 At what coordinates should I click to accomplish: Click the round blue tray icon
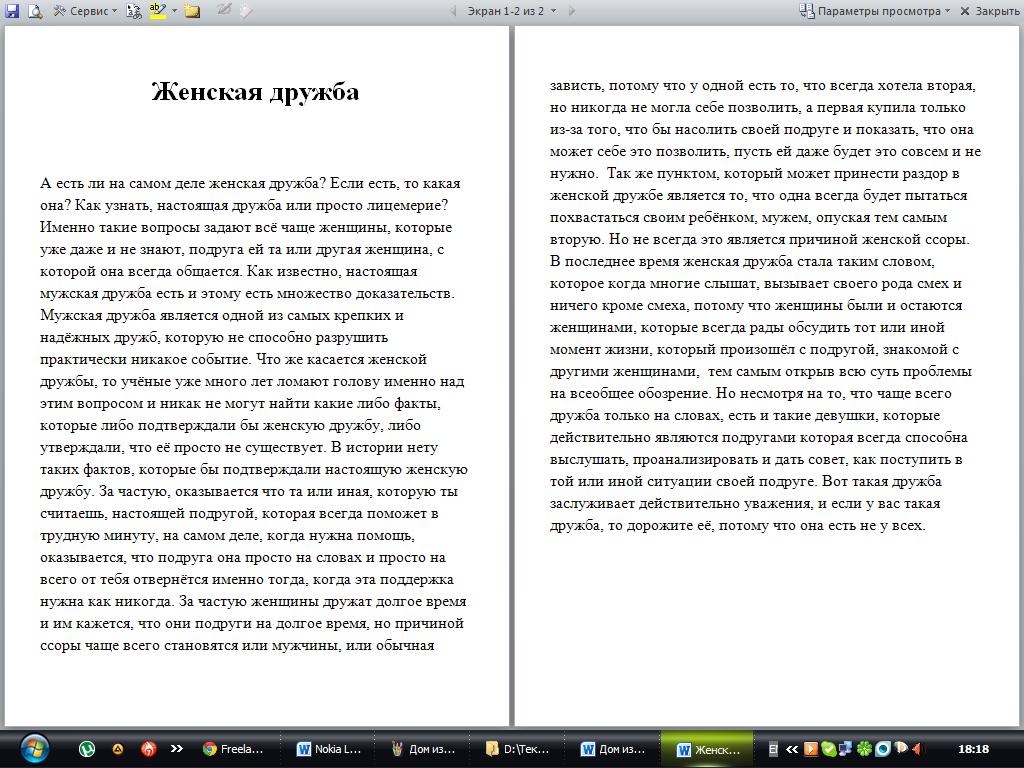tap(883, 749)
